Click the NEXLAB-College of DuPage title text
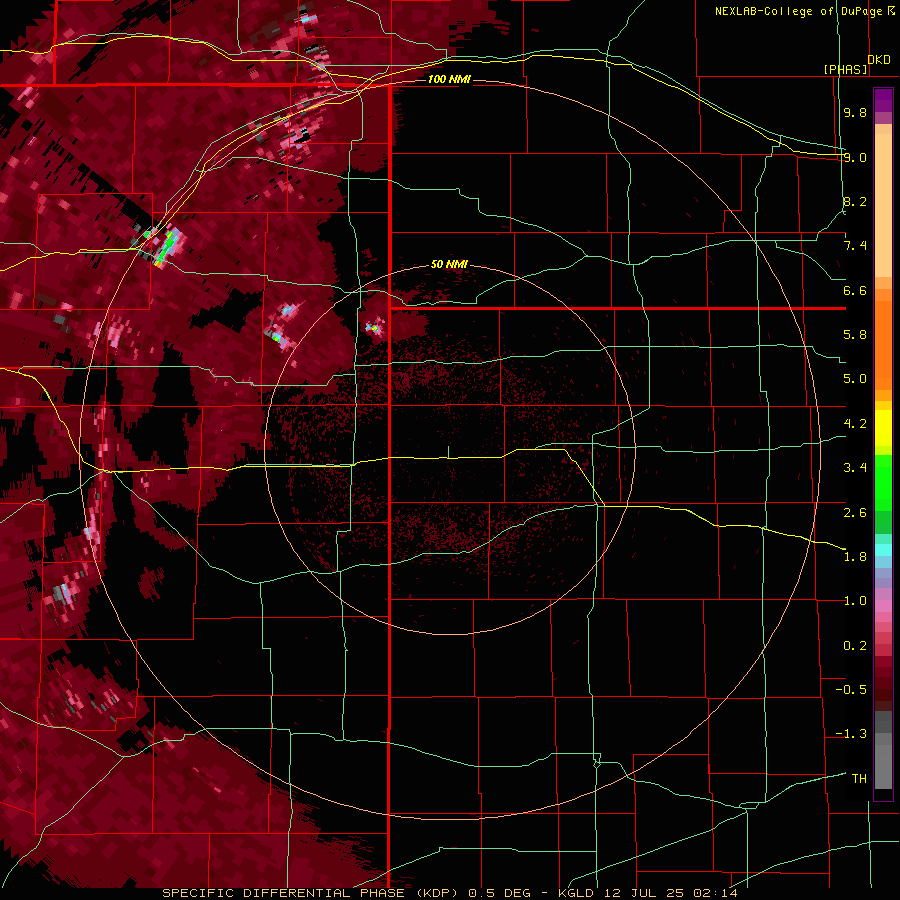 [799, 11]
